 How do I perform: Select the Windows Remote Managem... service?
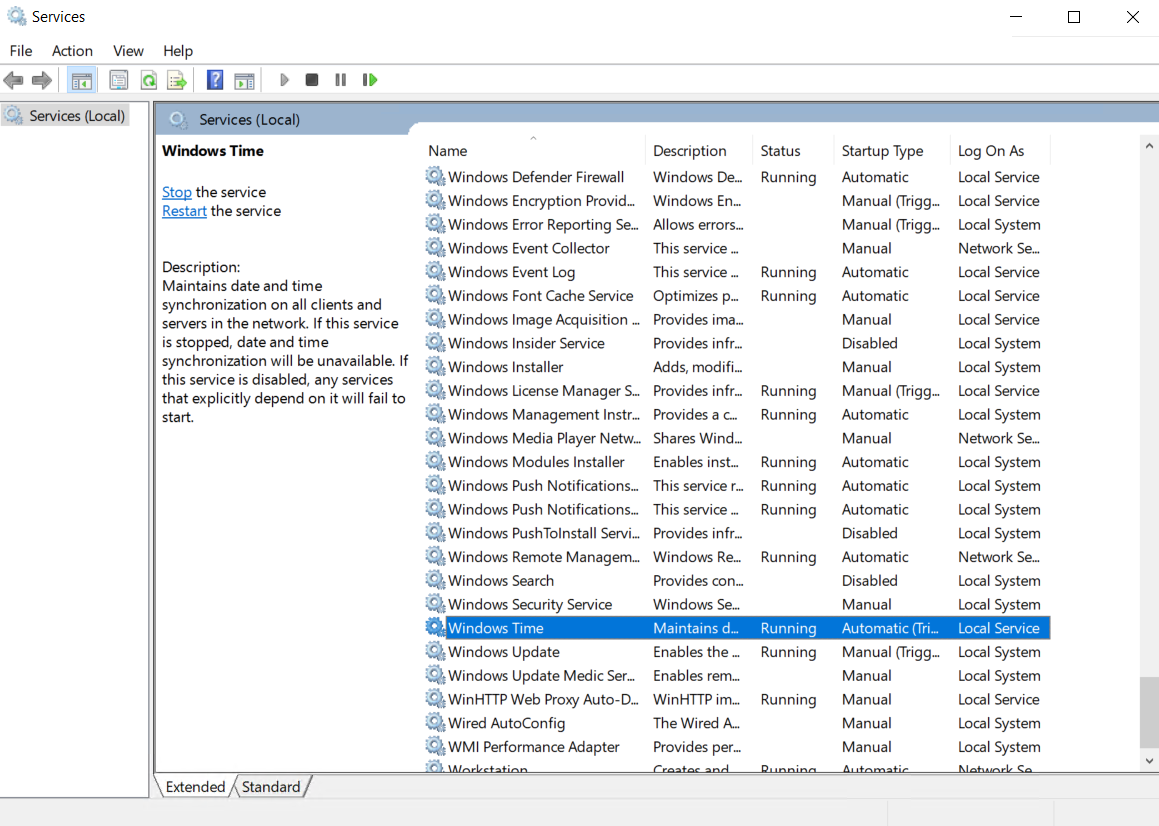(737, 556)
